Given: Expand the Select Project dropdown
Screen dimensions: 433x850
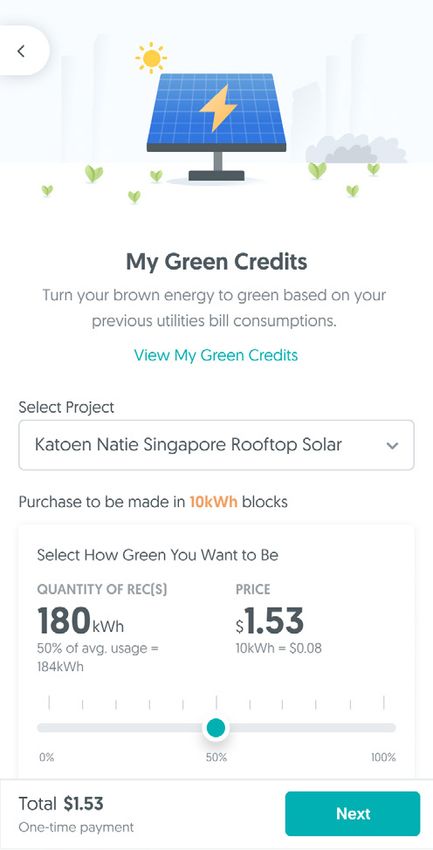Looking at the screenshot, I should tap(216, 445).
